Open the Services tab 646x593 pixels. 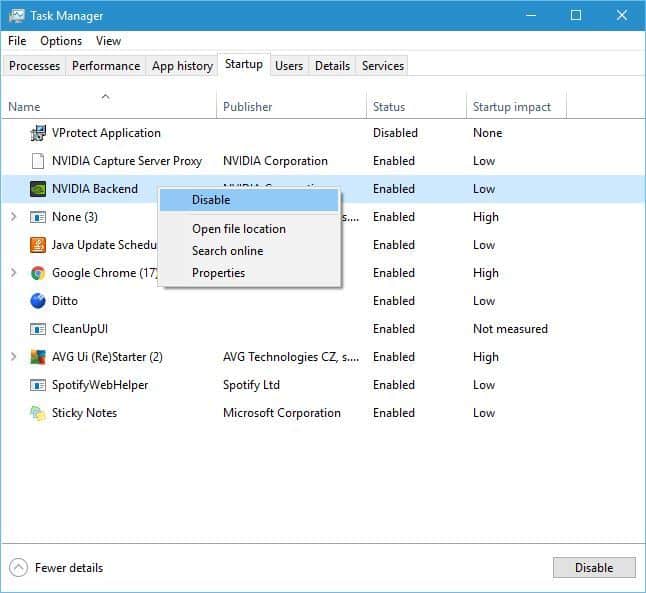383,66
